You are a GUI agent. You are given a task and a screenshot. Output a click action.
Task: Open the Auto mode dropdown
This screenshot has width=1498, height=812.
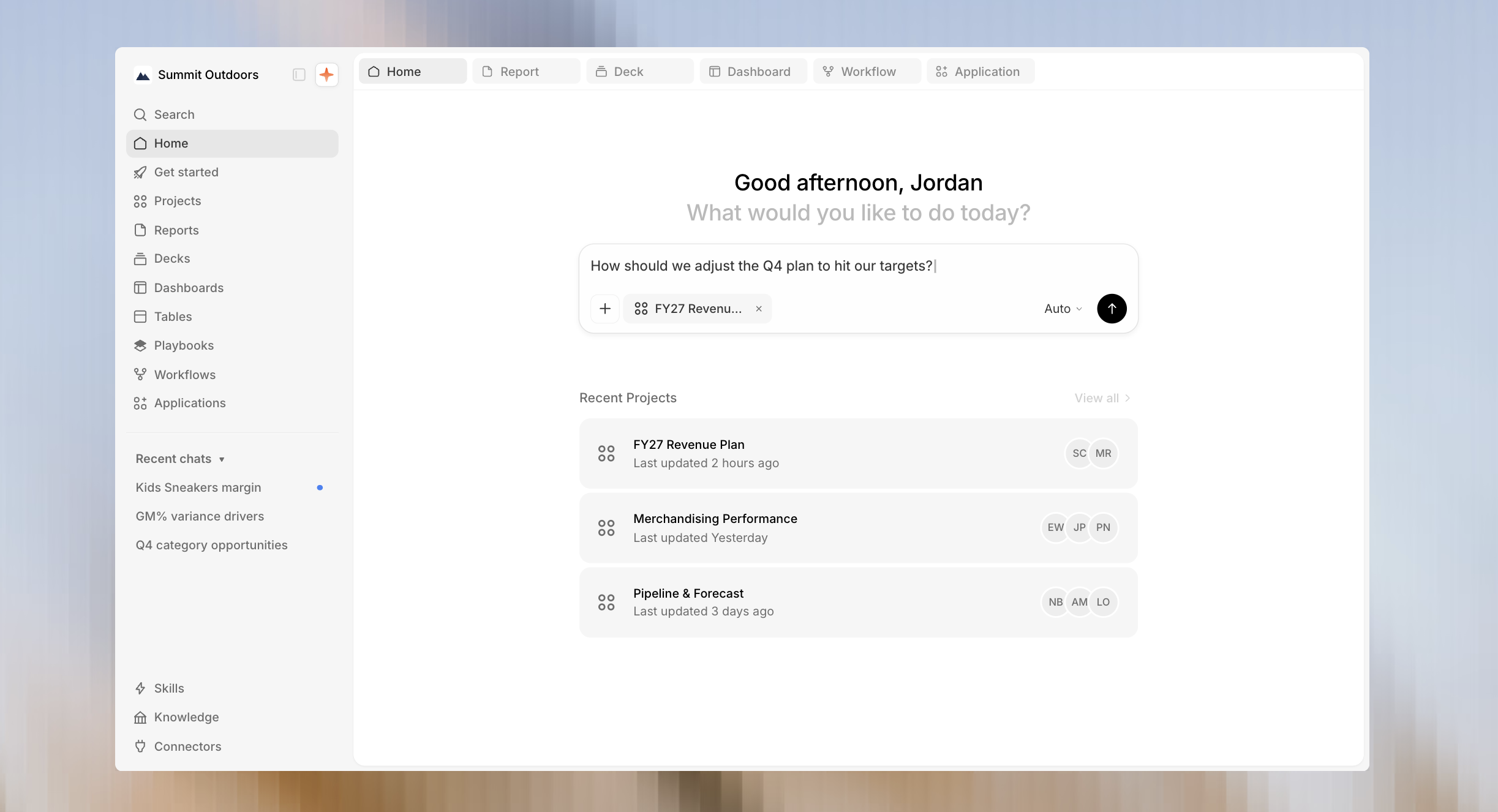tap(1063, 309)
